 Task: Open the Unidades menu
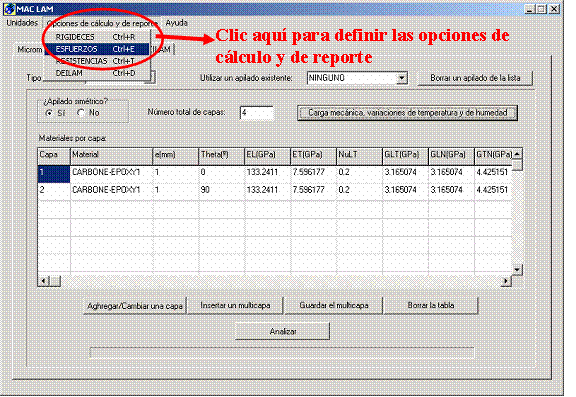coord(22,23)
